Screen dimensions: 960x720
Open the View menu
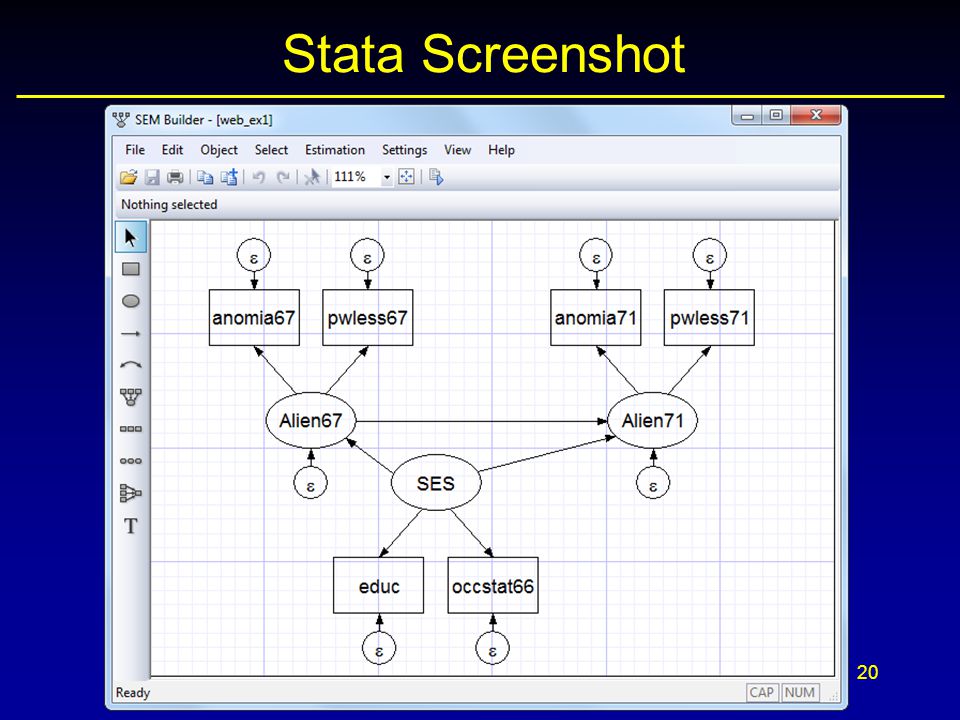457,150
